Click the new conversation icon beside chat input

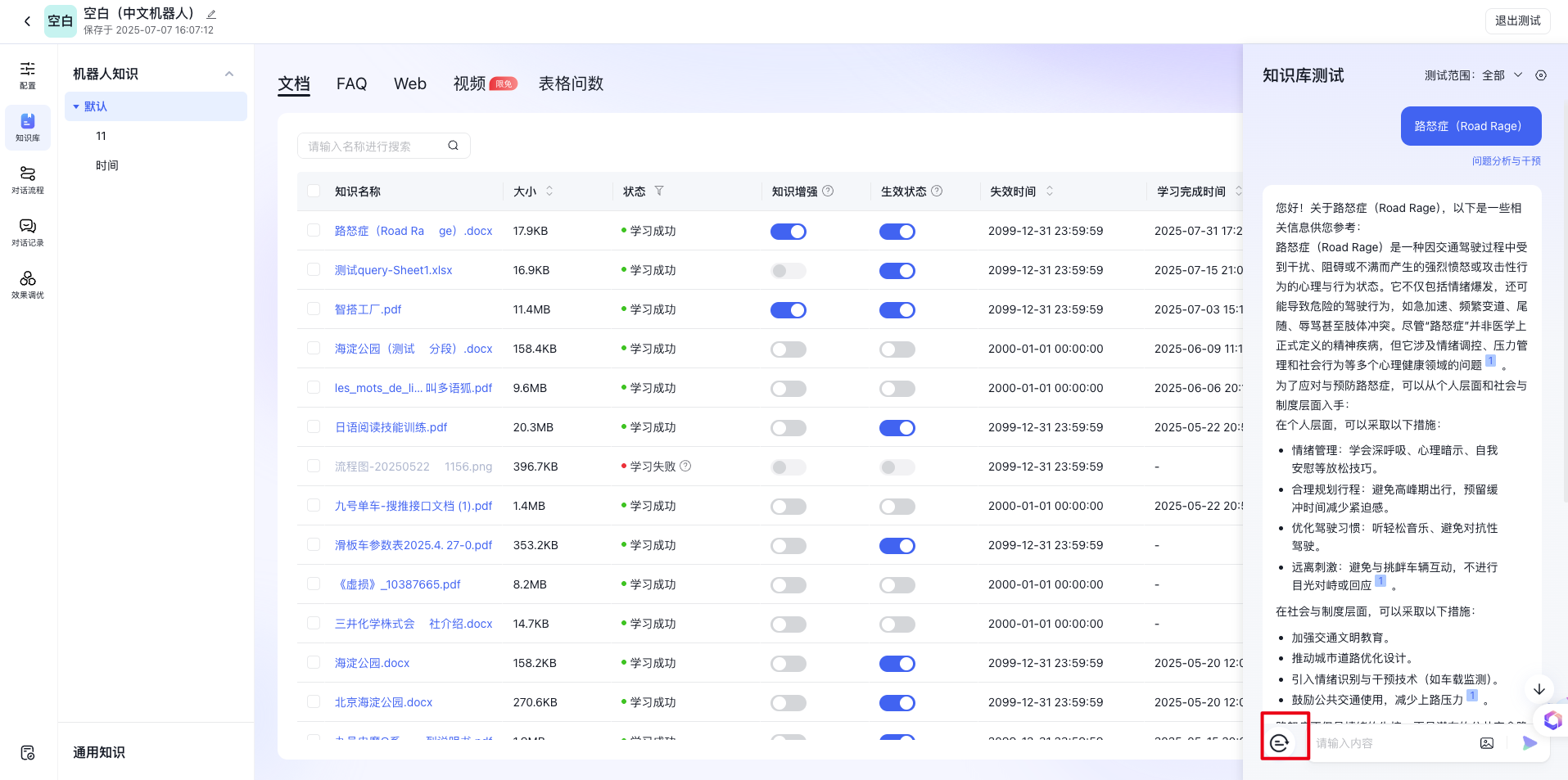point(1280,742)
